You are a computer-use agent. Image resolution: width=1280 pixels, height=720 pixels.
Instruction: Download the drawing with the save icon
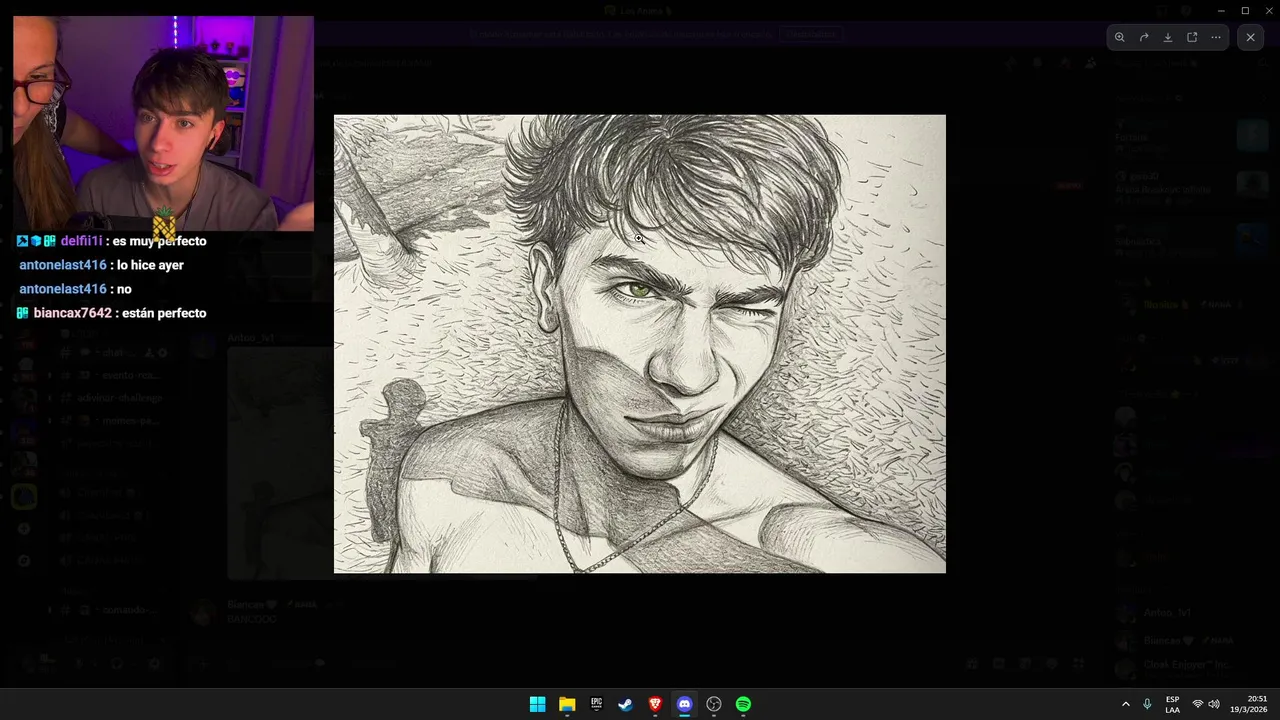pyautogui.click(x=1168, y=37)
